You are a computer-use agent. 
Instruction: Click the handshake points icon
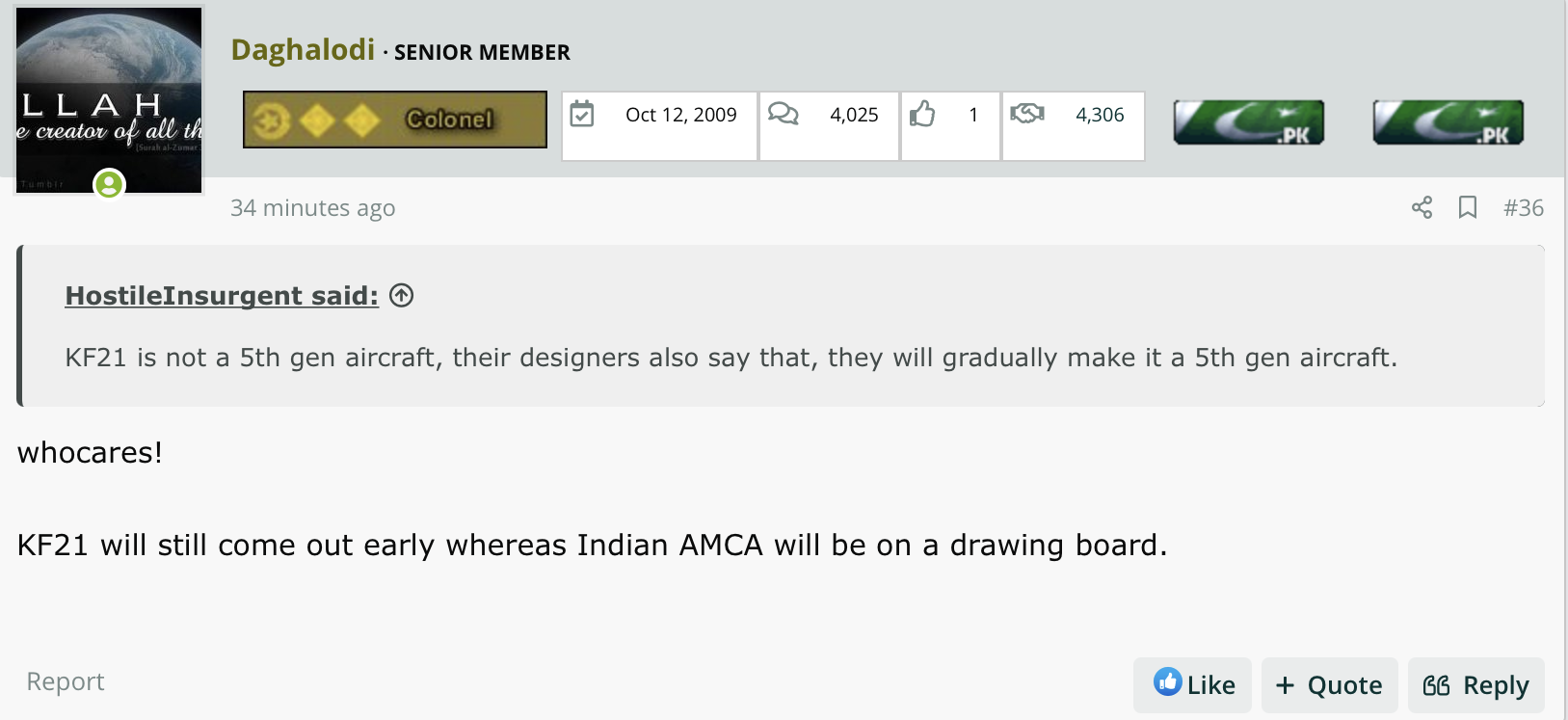(1027, 114)
